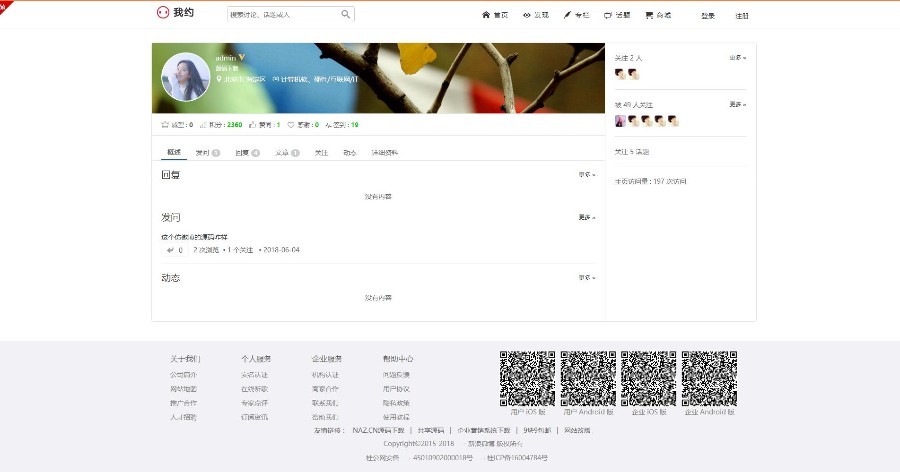Switch to the 详细资料 tab
This screenshot has width=900, height=472.
click(385, 153)
